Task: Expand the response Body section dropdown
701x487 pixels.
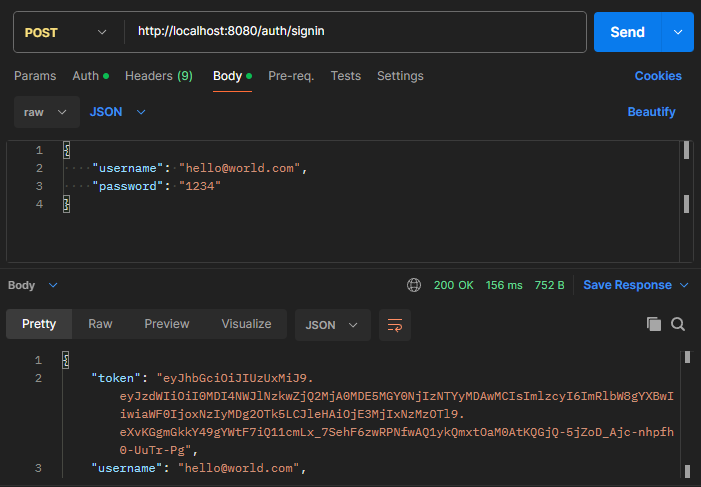Action: pyautogui.click(x=53, y=285)
